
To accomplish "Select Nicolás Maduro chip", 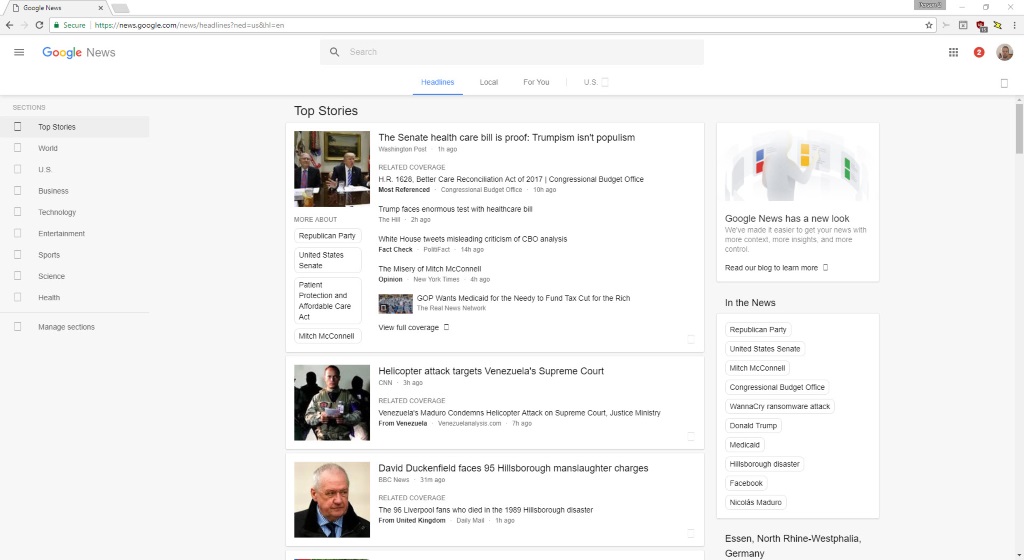I will [756, 503].
